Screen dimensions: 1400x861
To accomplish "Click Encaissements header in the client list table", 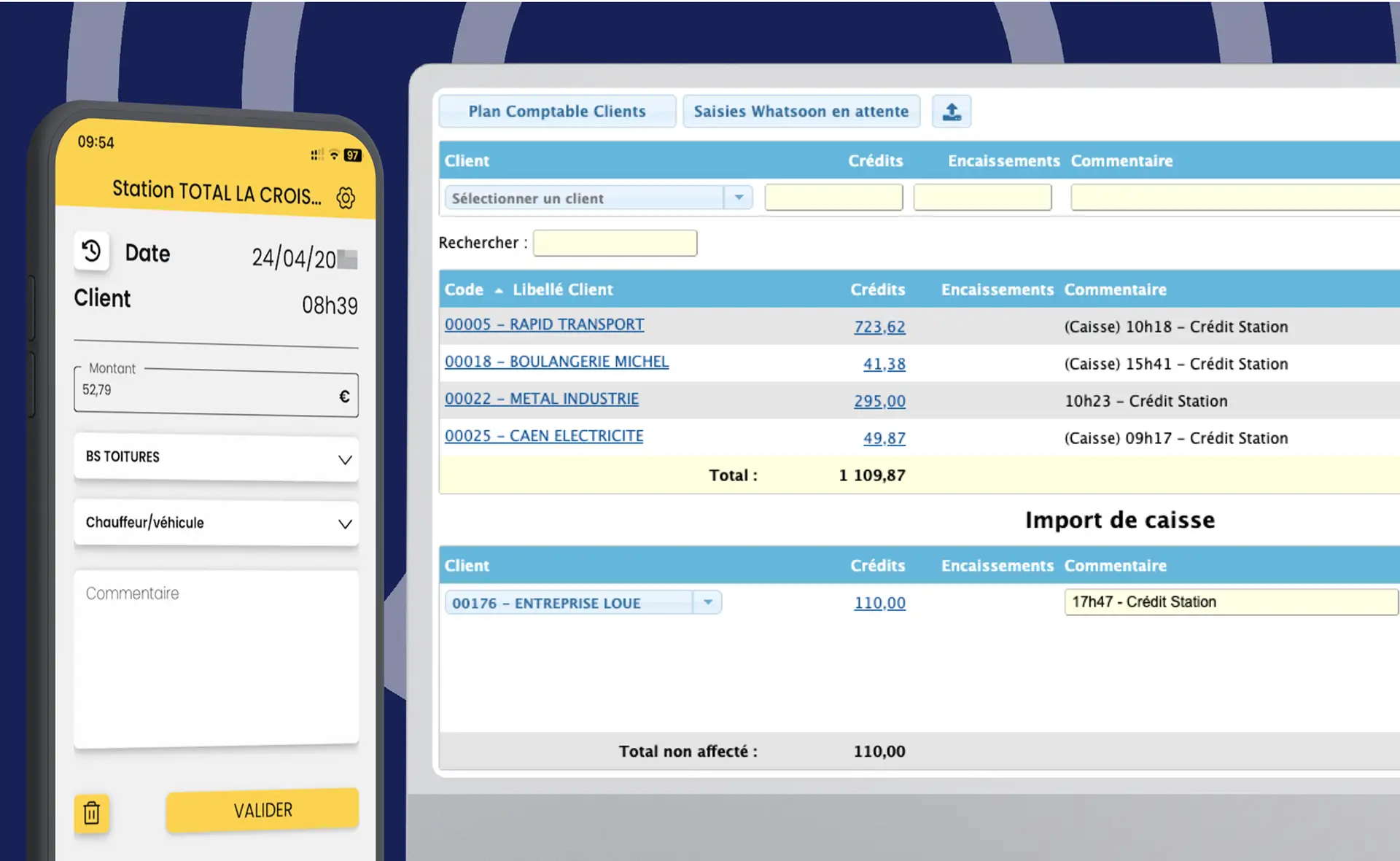I will pyautogui.click(x=997, y=289).
